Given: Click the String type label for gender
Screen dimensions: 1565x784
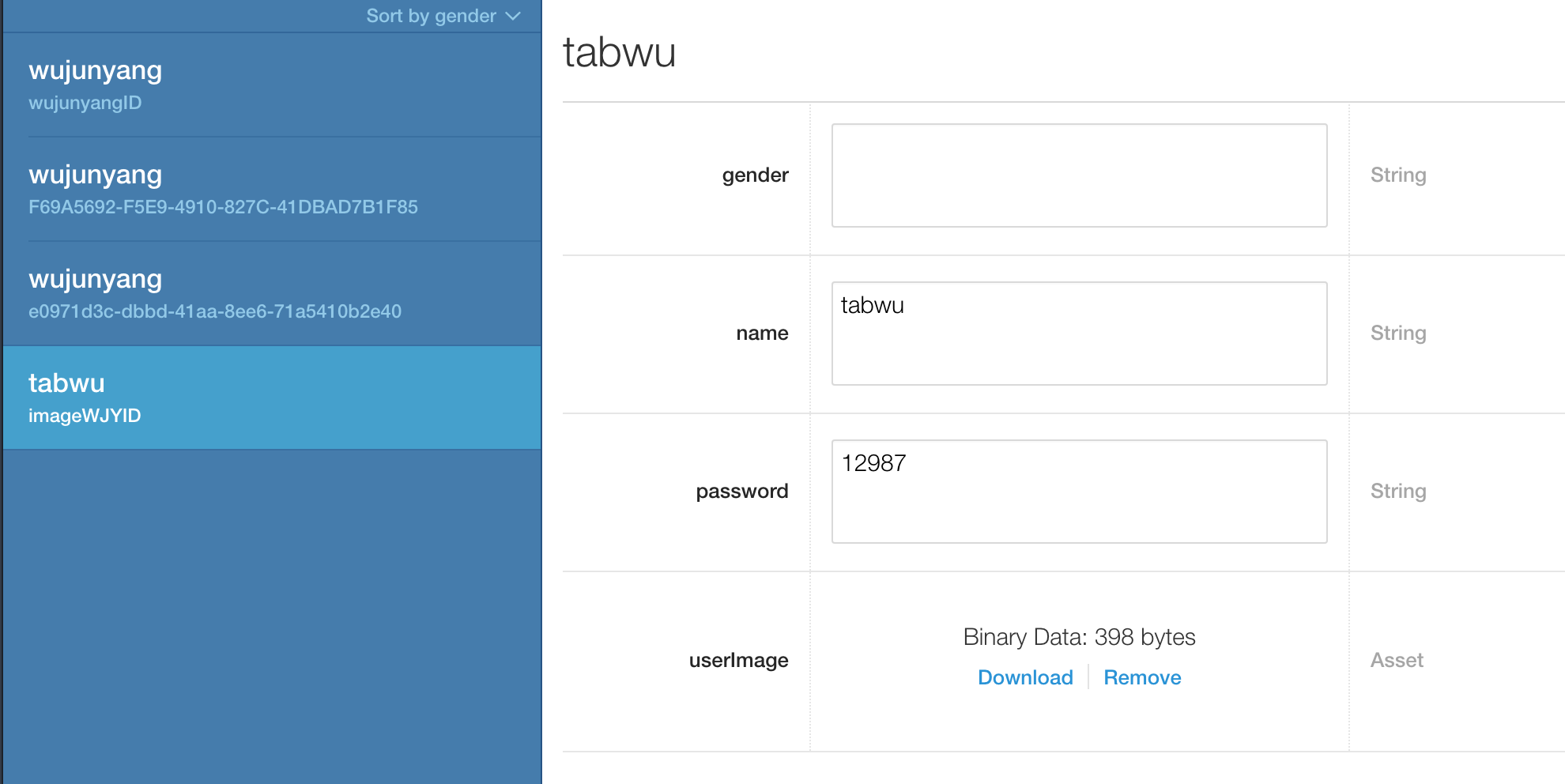Looking at the screenshot, I should point(1398,175).
